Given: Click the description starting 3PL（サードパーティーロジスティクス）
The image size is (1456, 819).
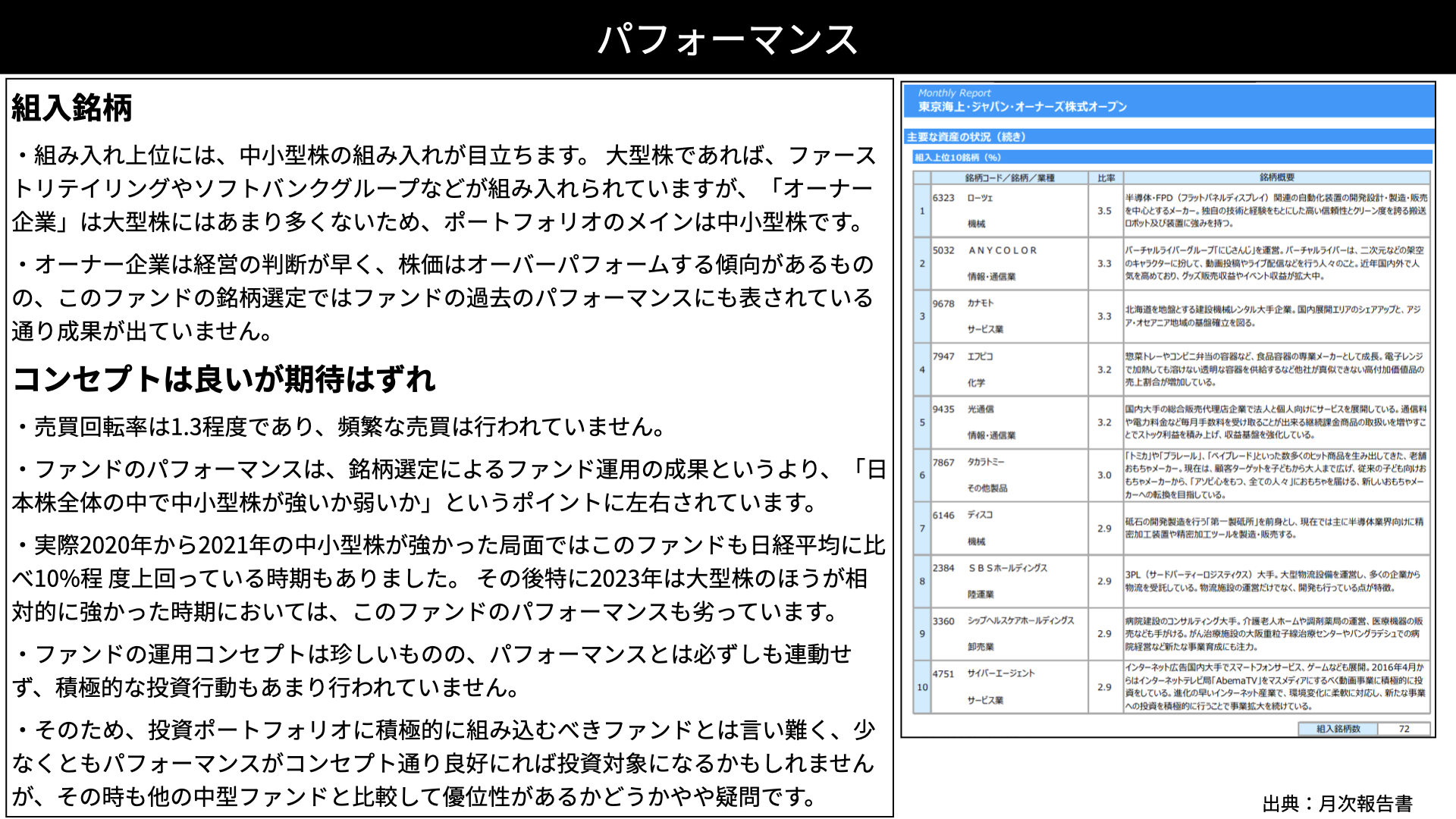Looking at the screenshot, I should (x=1273, y=581).
